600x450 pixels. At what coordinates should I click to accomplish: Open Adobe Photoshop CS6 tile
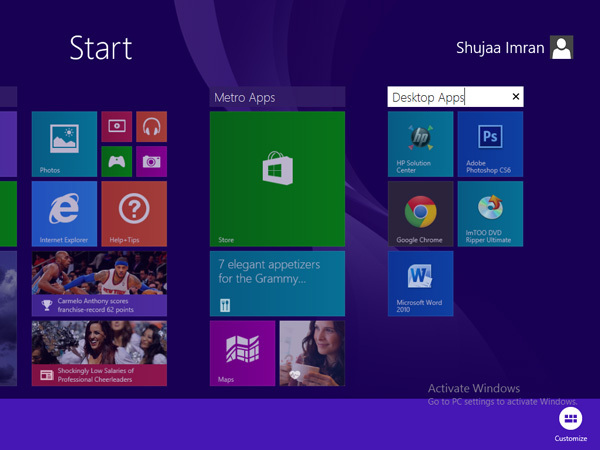click(490, 144)
